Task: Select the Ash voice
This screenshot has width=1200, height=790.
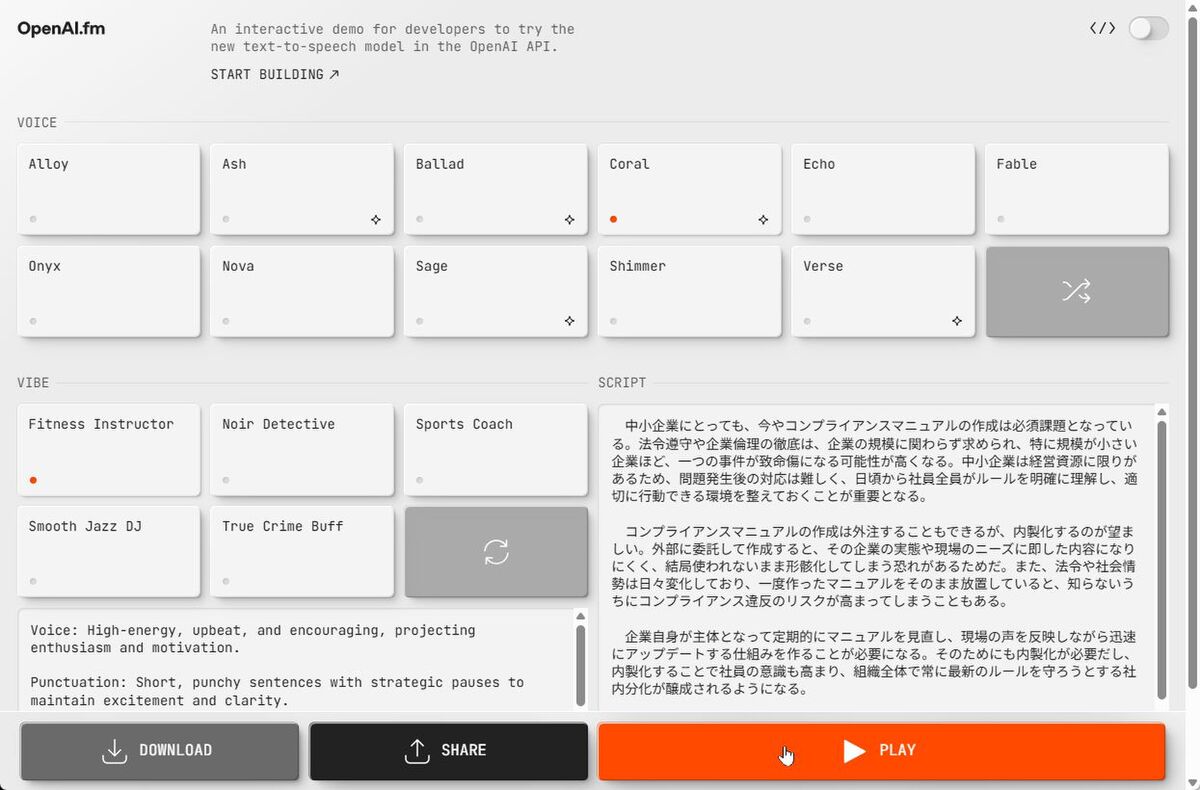Action: tap(302, 188)
